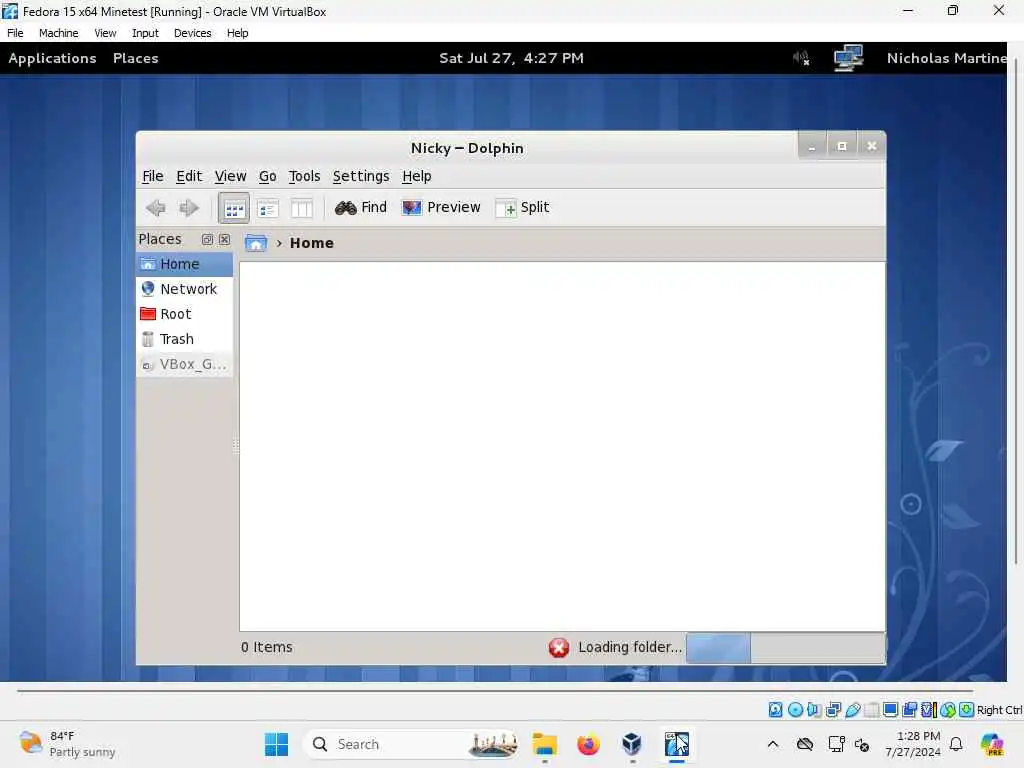Open the GNOME Applications menu
The image size is (1024, 768).
[52, 58]
